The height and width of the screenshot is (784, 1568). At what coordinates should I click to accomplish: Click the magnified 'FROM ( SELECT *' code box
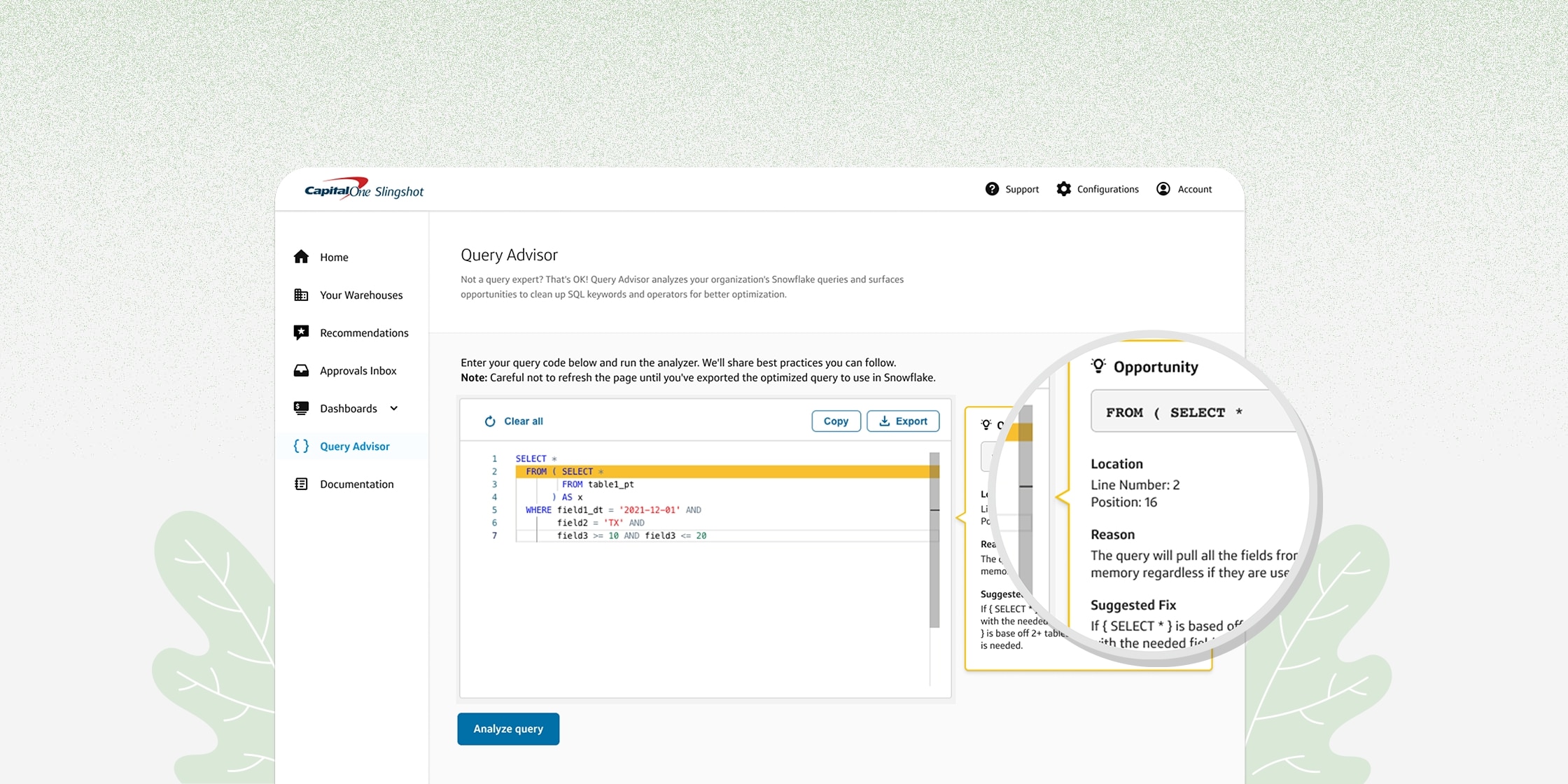(1196, 412)
